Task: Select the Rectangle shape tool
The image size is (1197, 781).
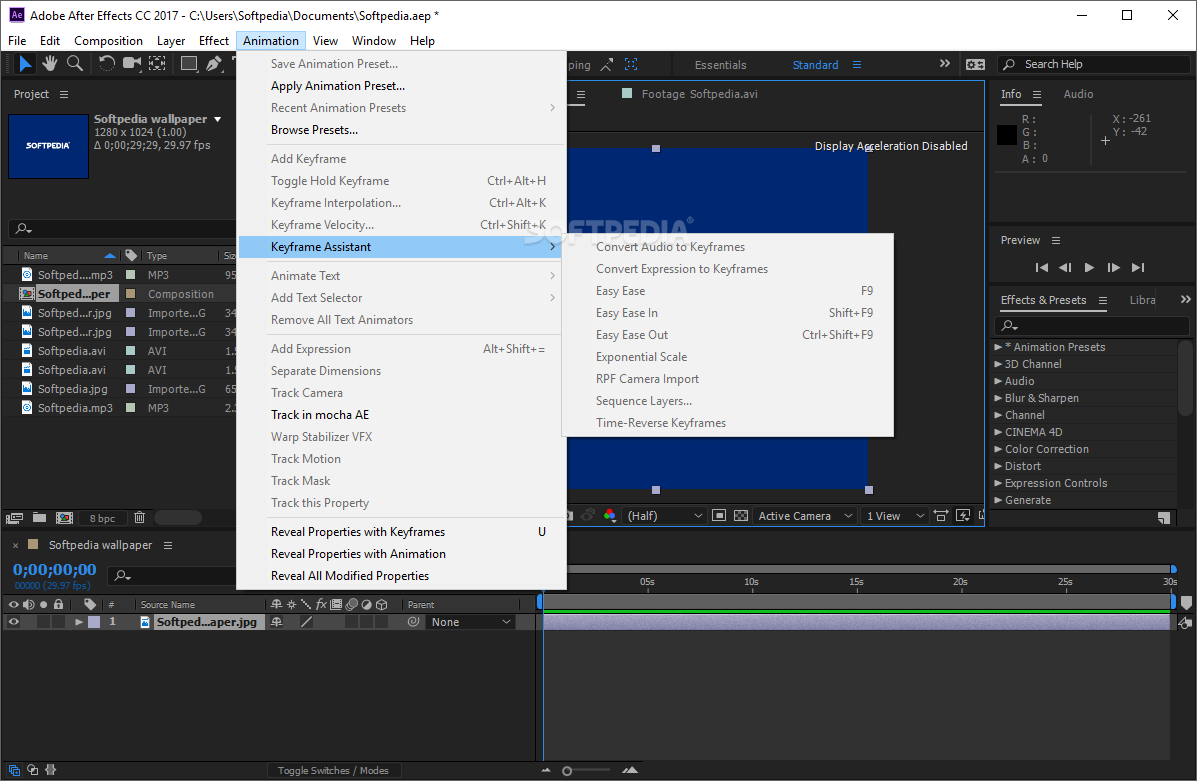Action: pyautogui.click(x=189, y=64)
